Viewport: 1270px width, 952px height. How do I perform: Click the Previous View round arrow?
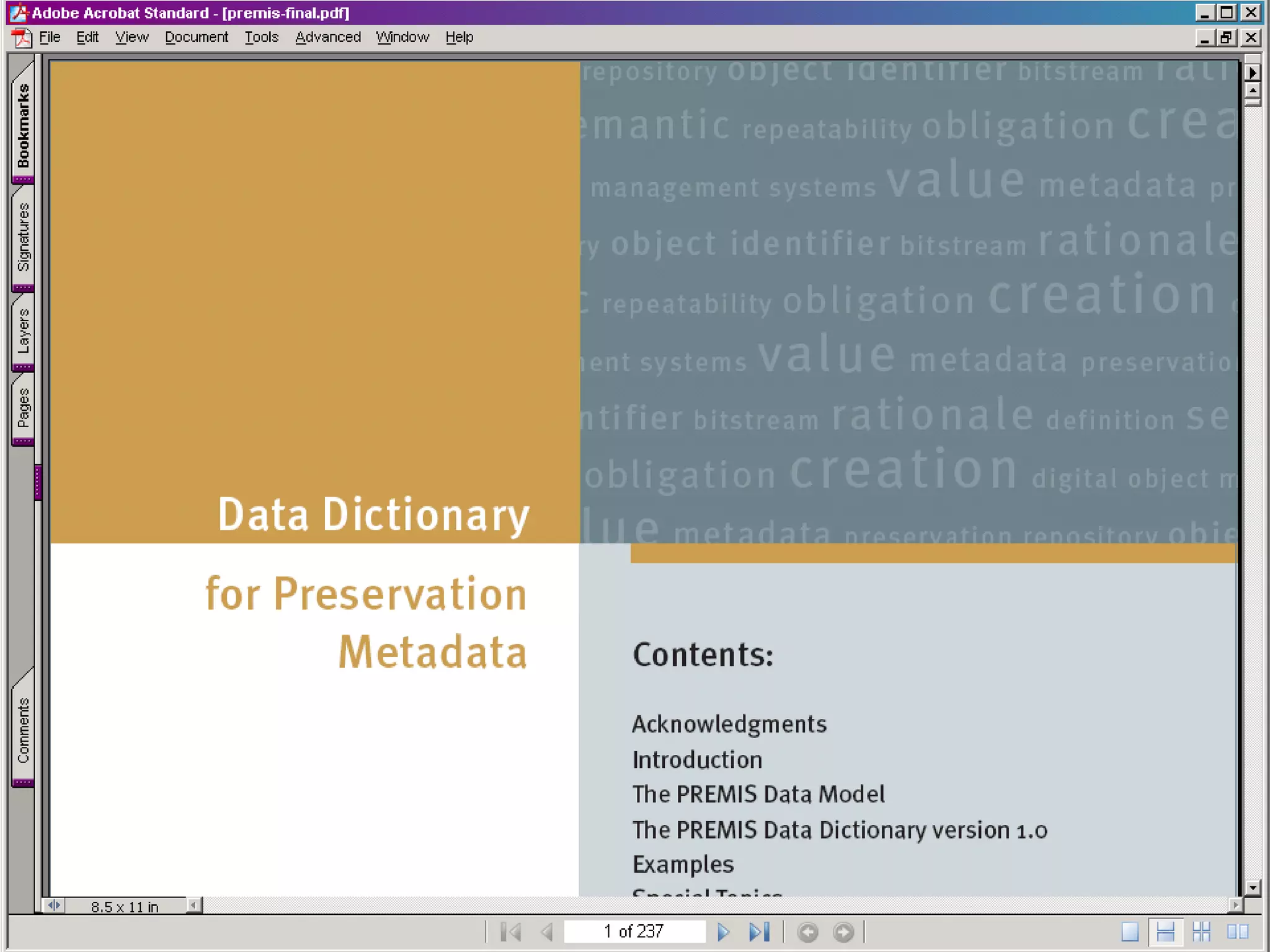coord(807,932)
